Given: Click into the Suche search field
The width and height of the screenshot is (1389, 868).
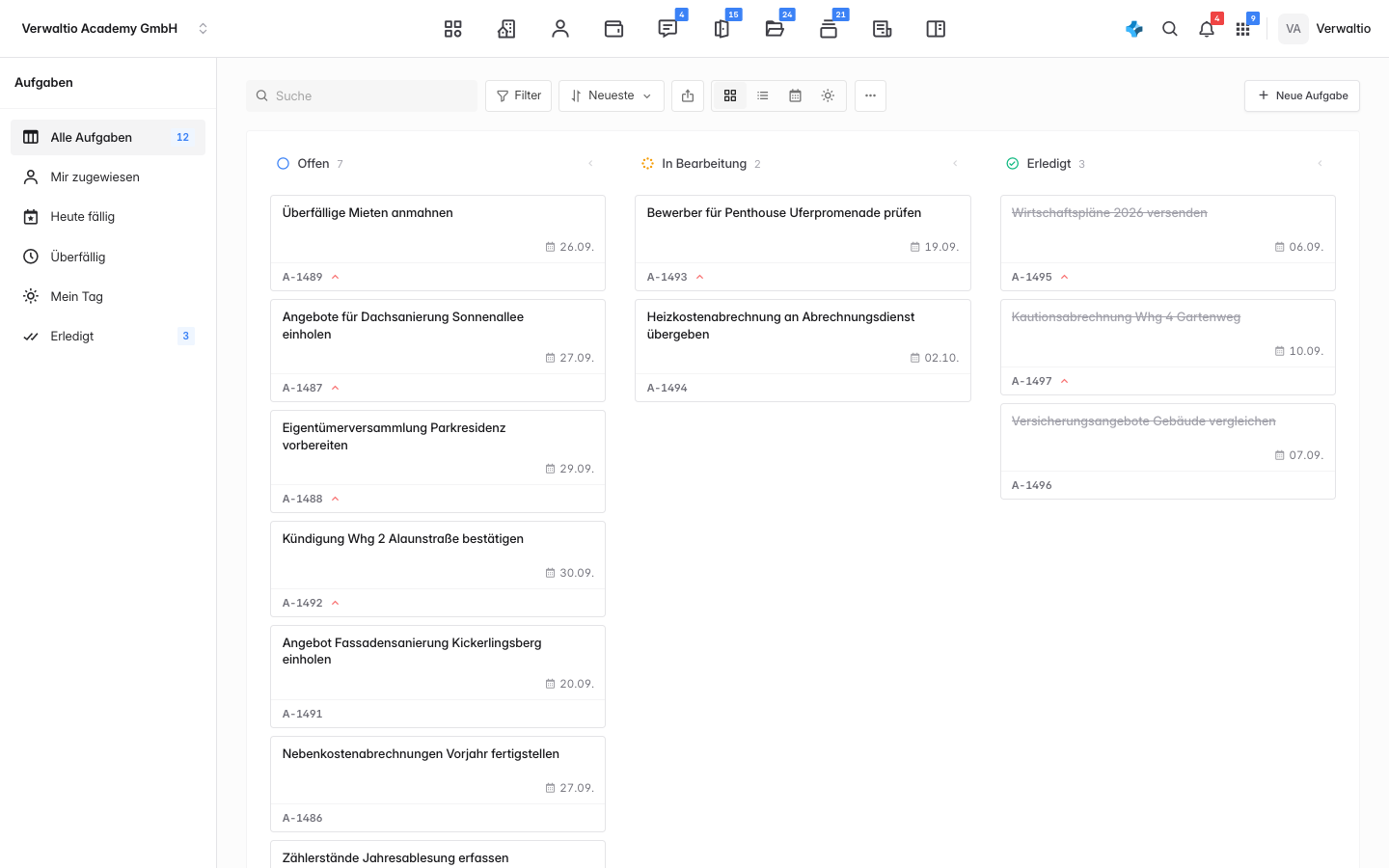Looking at the screenshot, I should click(x=362, y=95).
